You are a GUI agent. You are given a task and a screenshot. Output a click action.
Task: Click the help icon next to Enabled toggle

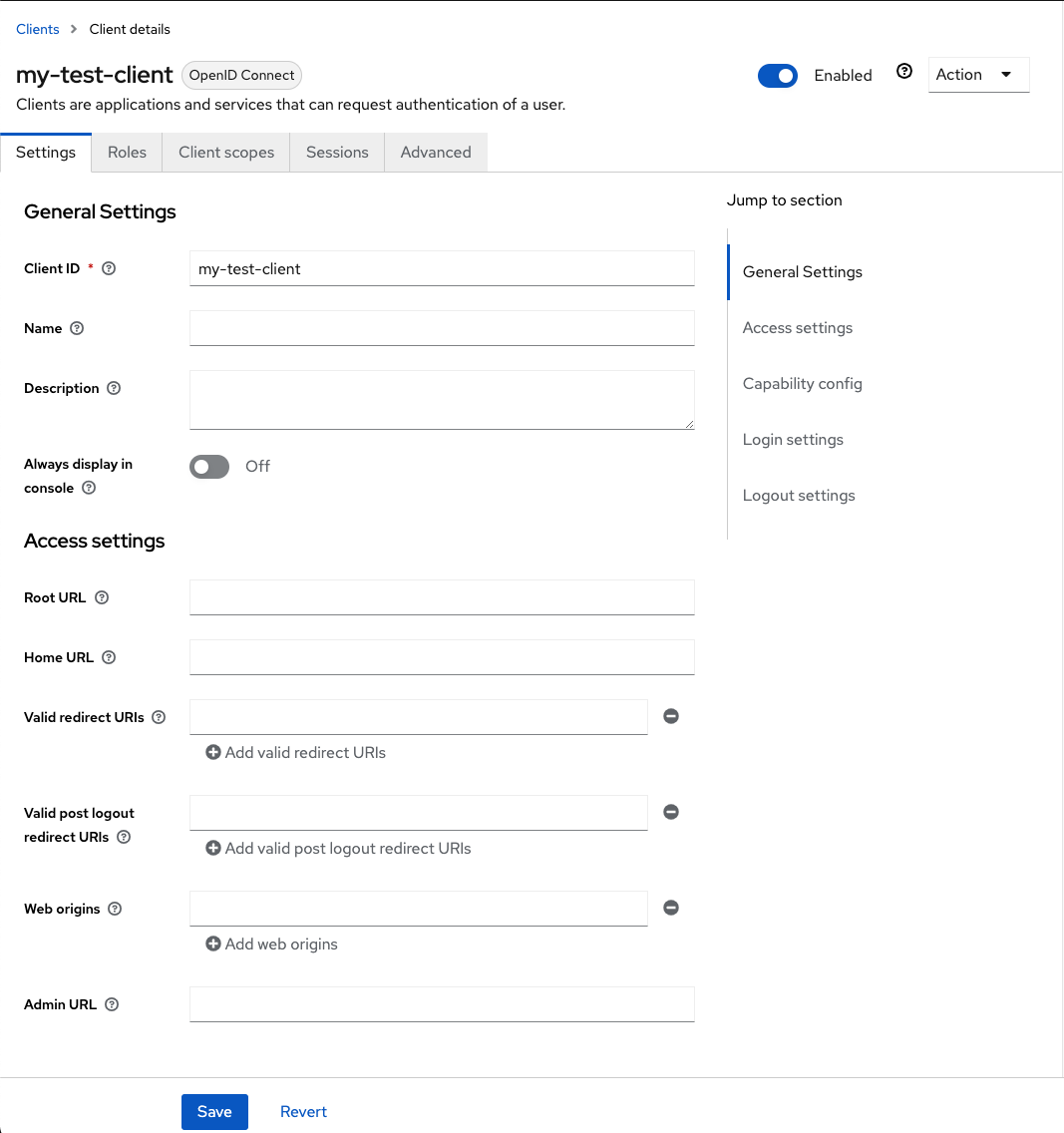click(x=904, y=72)
